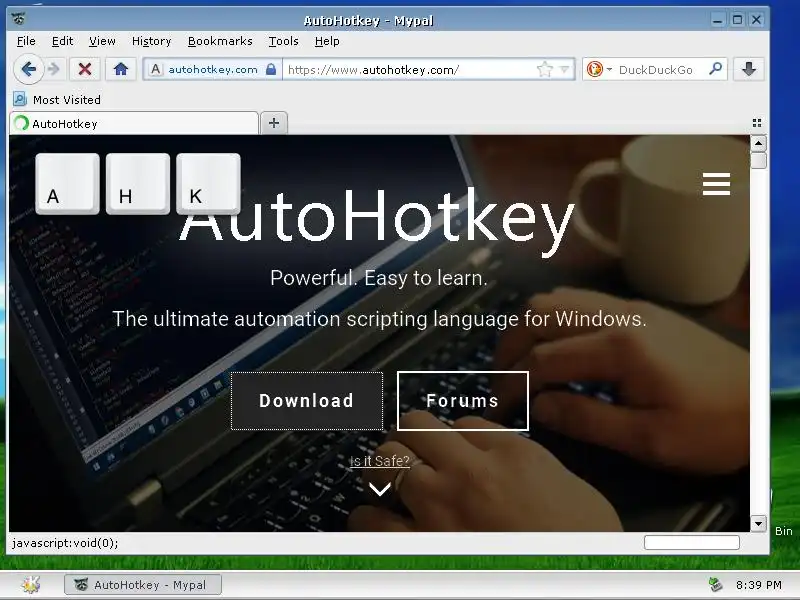Open the Edit menu

click(62, 41)
